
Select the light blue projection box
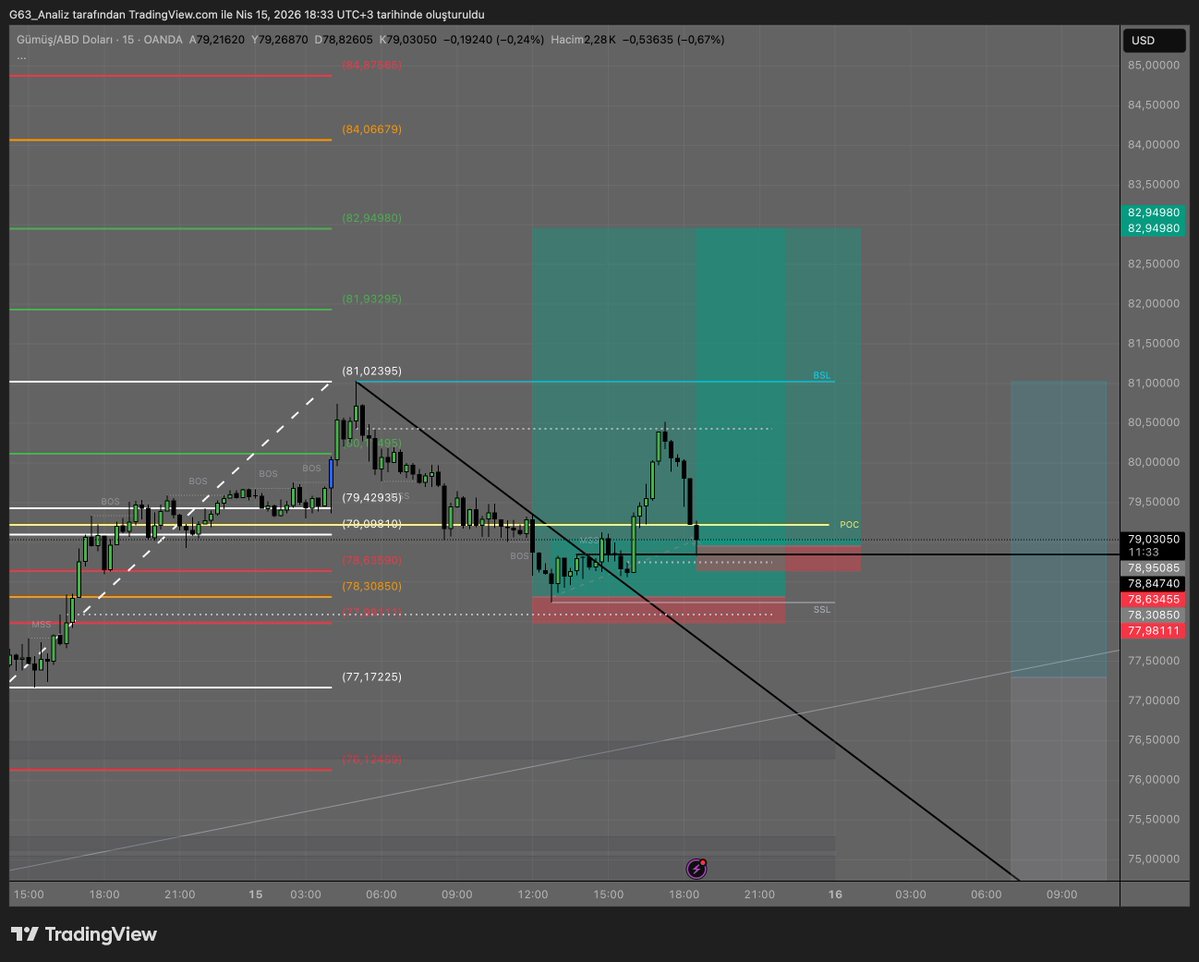coord(1058,528)
